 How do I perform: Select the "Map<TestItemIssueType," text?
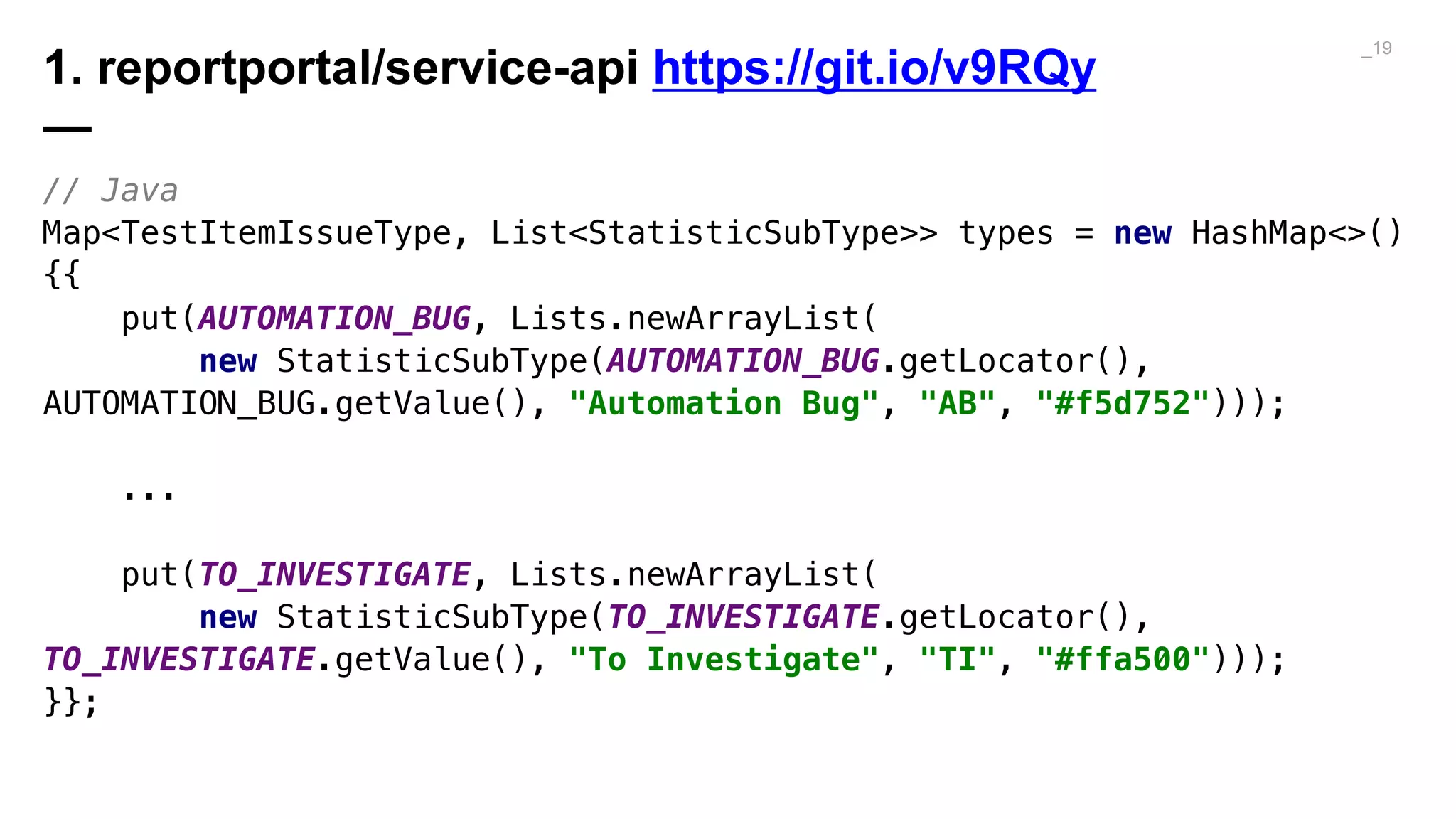point(256,233)
